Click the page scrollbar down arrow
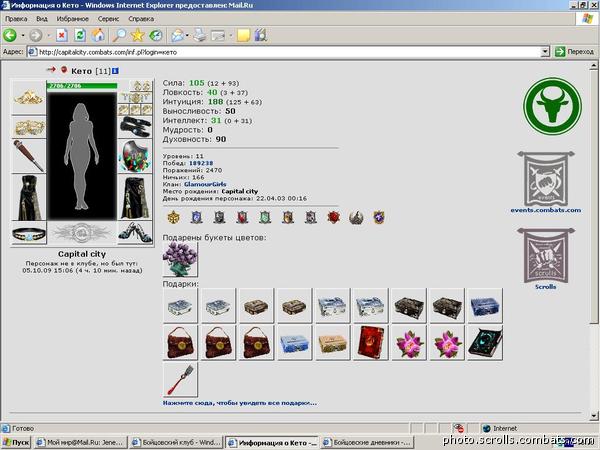 click(x=593, y=415)
